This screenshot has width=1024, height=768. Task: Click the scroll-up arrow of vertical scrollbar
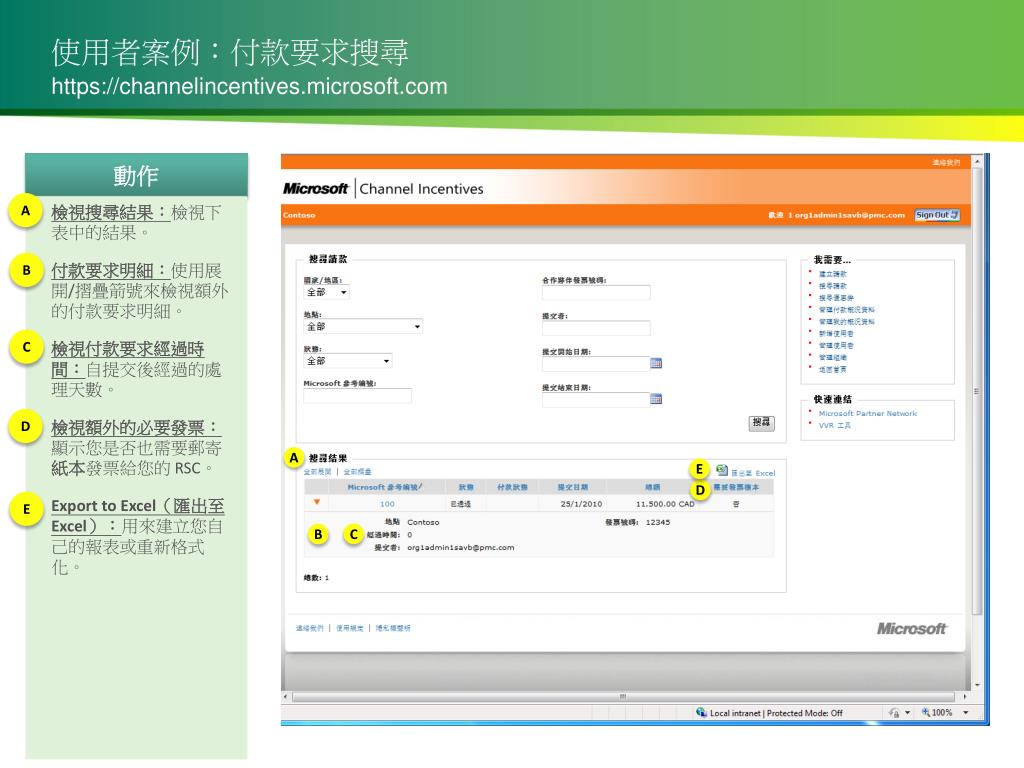[977, 161]
